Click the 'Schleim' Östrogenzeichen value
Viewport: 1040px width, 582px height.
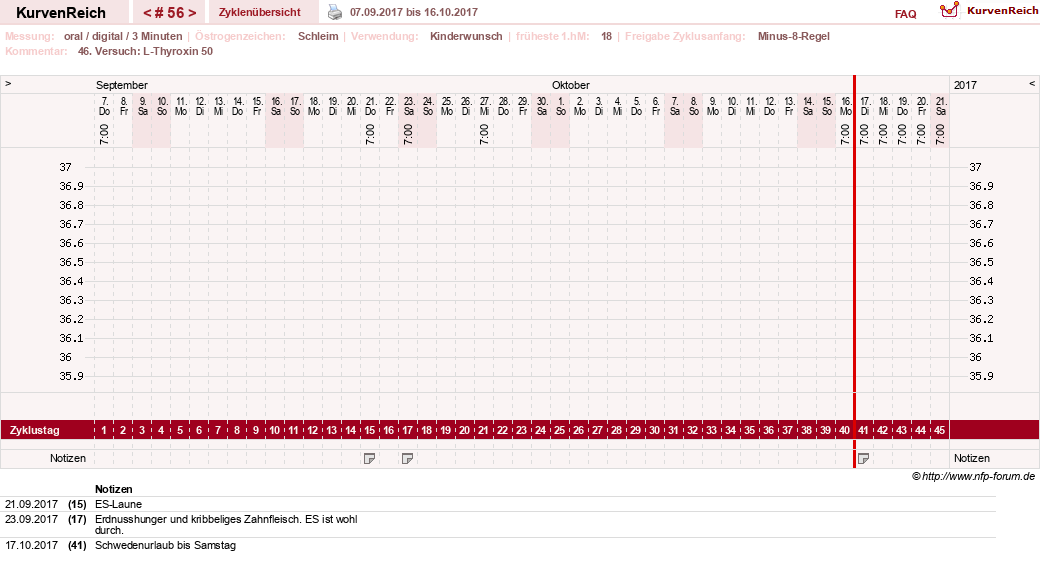coord(318,36)
